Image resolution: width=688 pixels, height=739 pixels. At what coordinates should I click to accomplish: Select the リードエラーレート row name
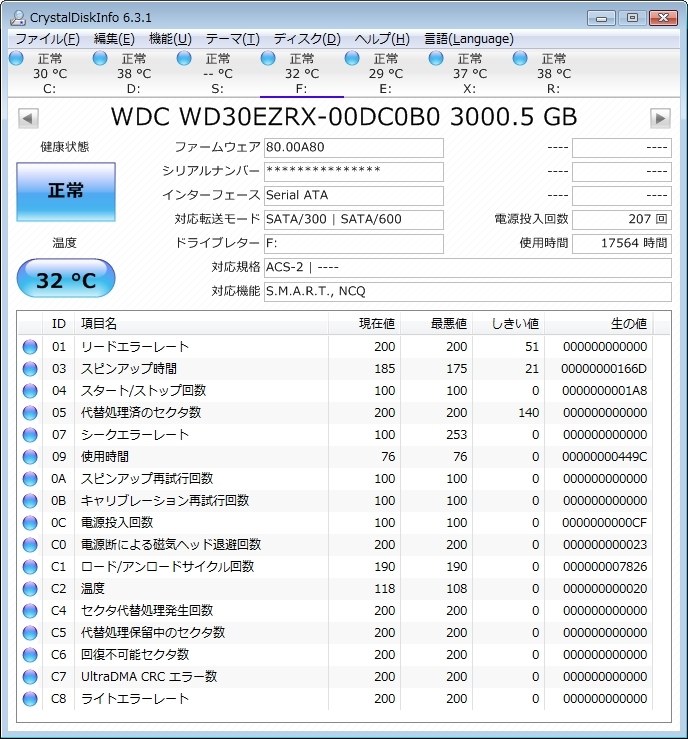click(135, 347)
